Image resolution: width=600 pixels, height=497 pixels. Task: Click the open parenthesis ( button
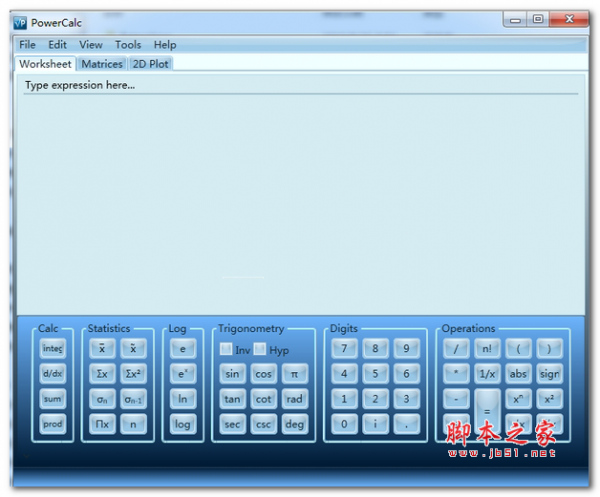[518, 348]
